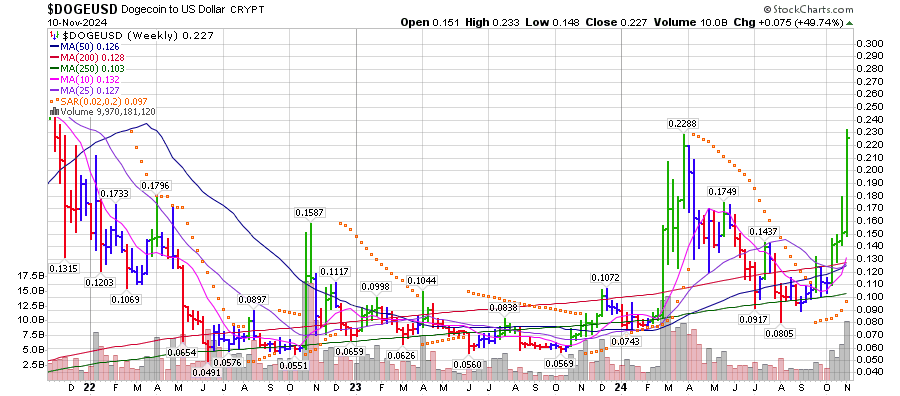Click the 0.1796 high price label
This screenshot has width=900, height=396.
tap(156, 185)
